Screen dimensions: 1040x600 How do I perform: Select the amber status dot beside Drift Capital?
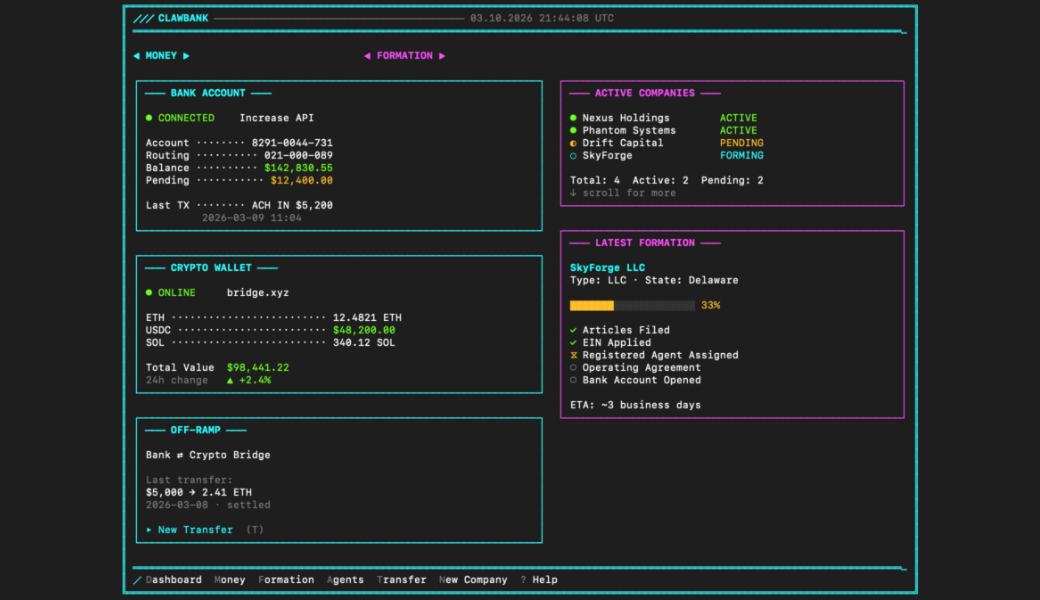click(573, 142)
